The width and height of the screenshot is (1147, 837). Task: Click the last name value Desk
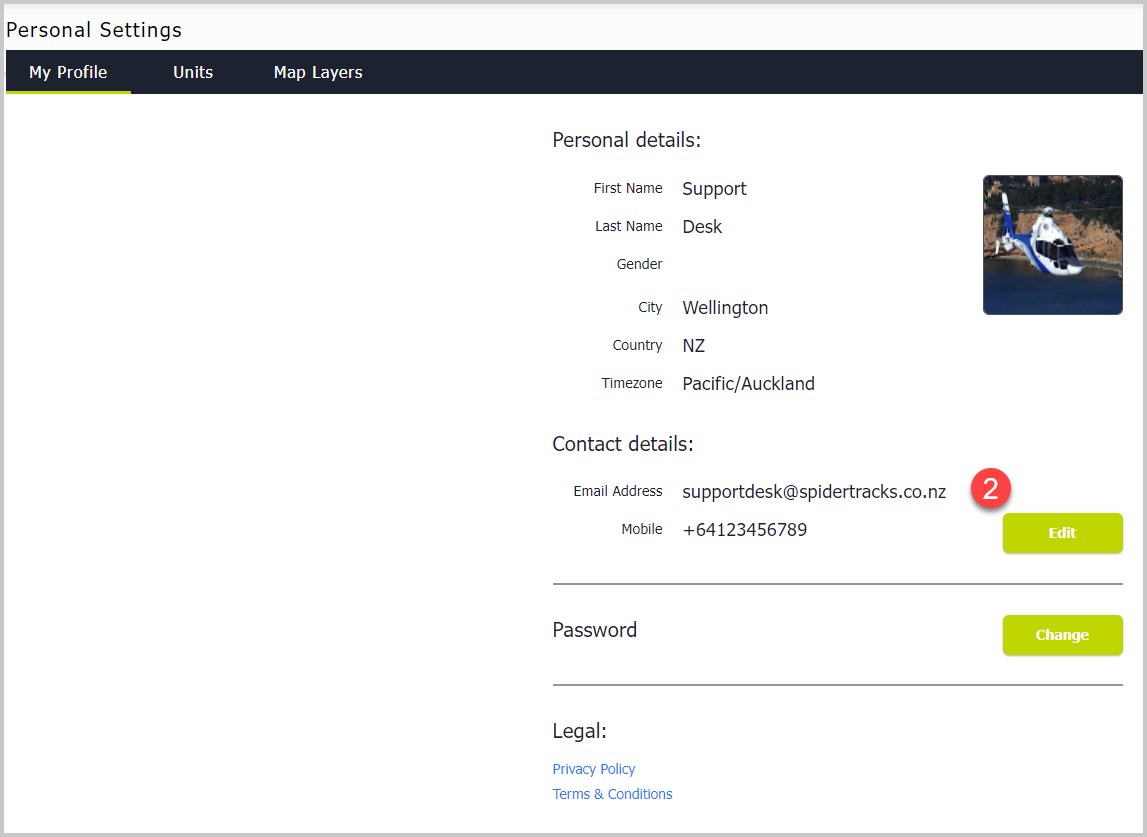pyautogui.click(x=702, y=227)
